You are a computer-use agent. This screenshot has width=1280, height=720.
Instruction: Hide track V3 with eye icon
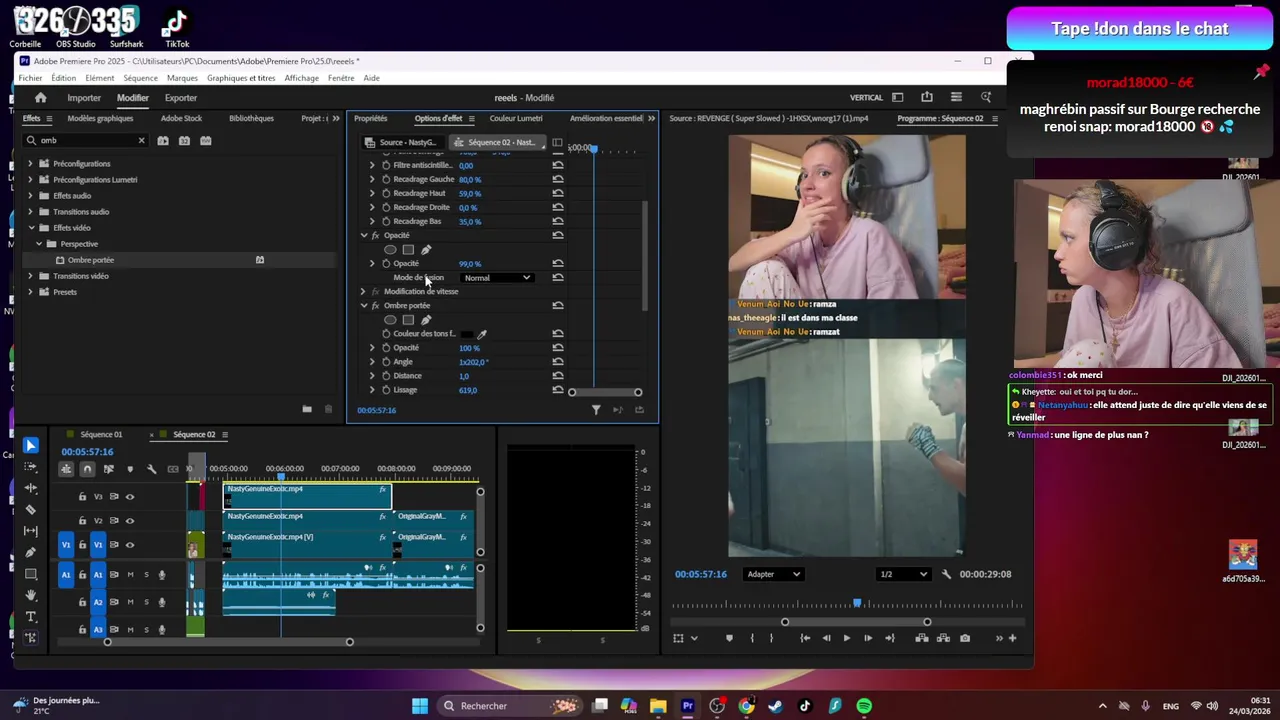click(x=129, y=497)
